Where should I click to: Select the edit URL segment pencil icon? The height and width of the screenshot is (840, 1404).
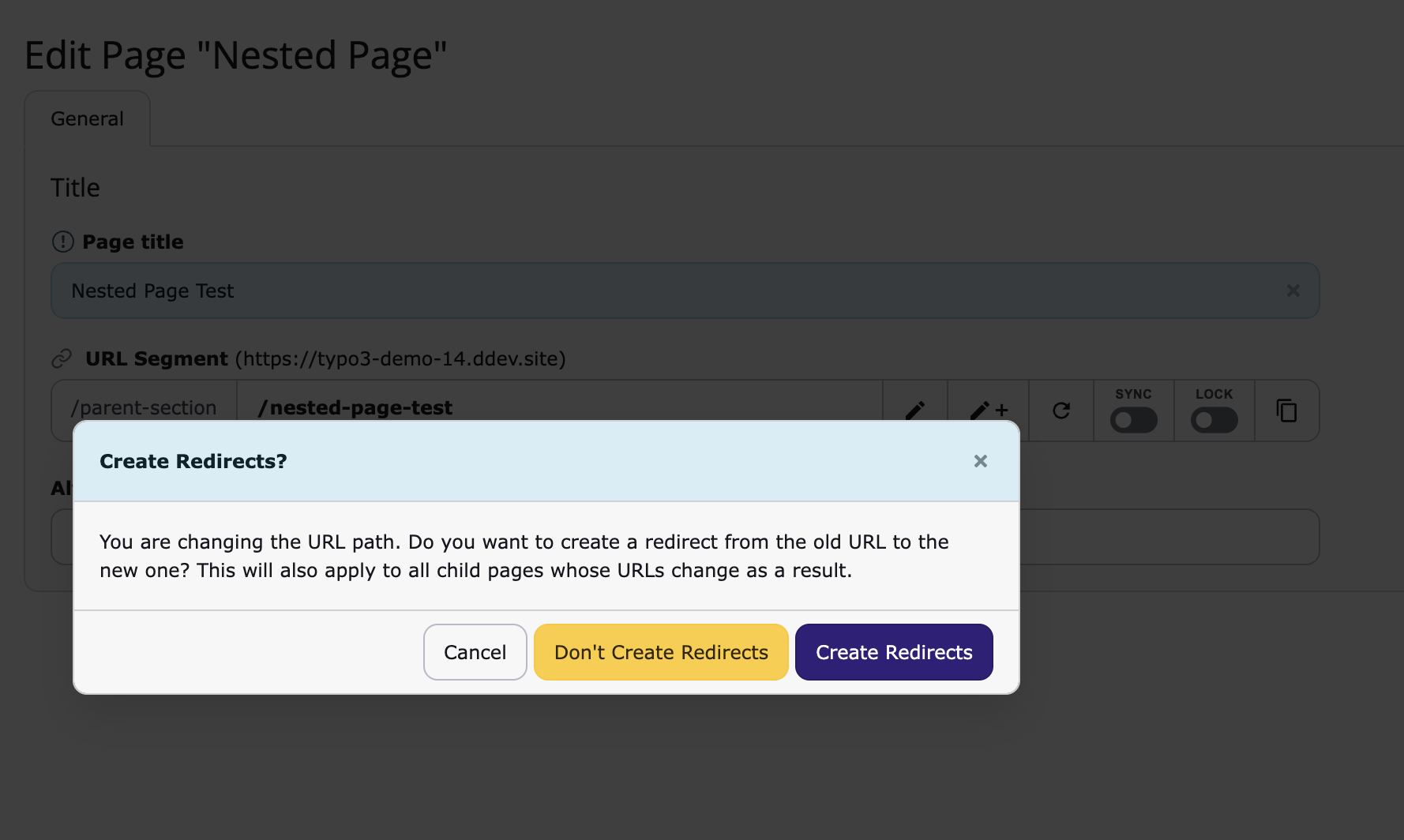click(914, 410)
